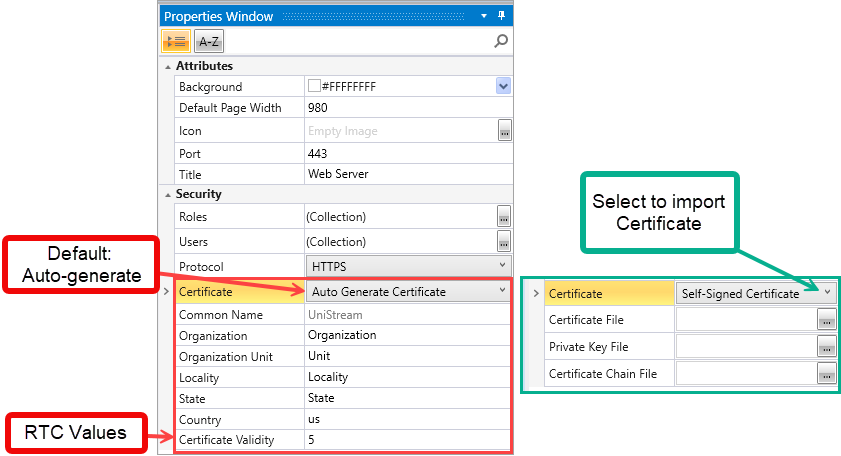This screenshot has height=456, width=841.
Task: Open the Properties Window options menu arrow
Action: (x=485, y=16)
